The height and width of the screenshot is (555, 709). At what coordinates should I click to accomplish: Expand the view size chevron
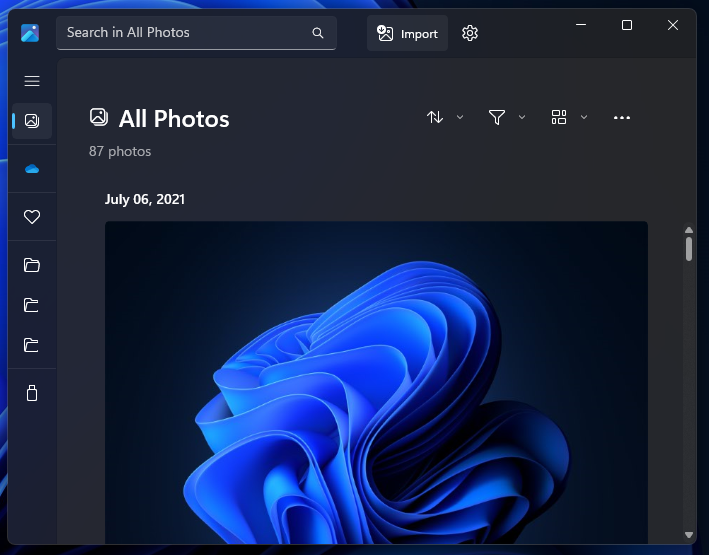point(584,117)
